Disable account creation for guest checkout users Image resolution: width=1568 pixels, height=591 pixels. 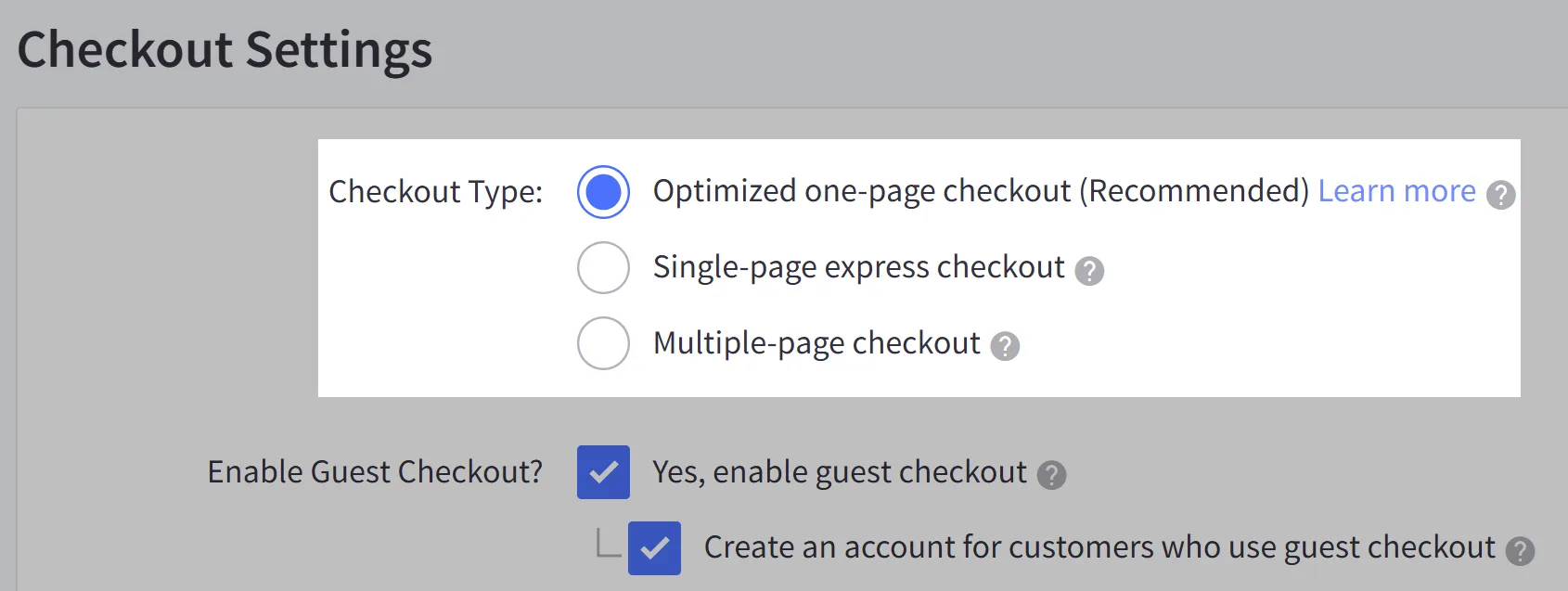coord(657,549)
